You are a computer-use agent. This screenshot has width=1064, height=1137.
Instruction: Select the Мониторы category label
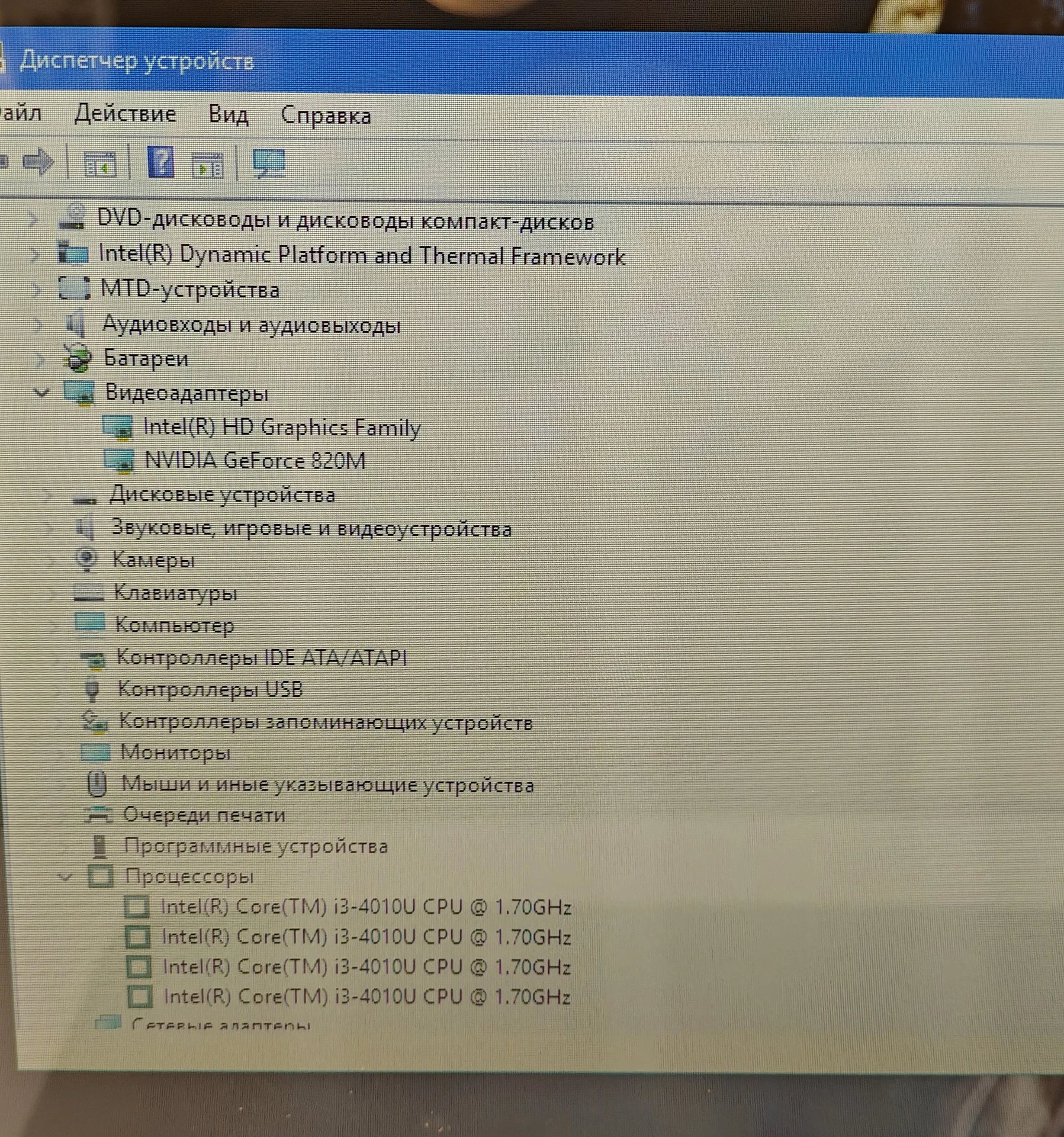(175, 753)
